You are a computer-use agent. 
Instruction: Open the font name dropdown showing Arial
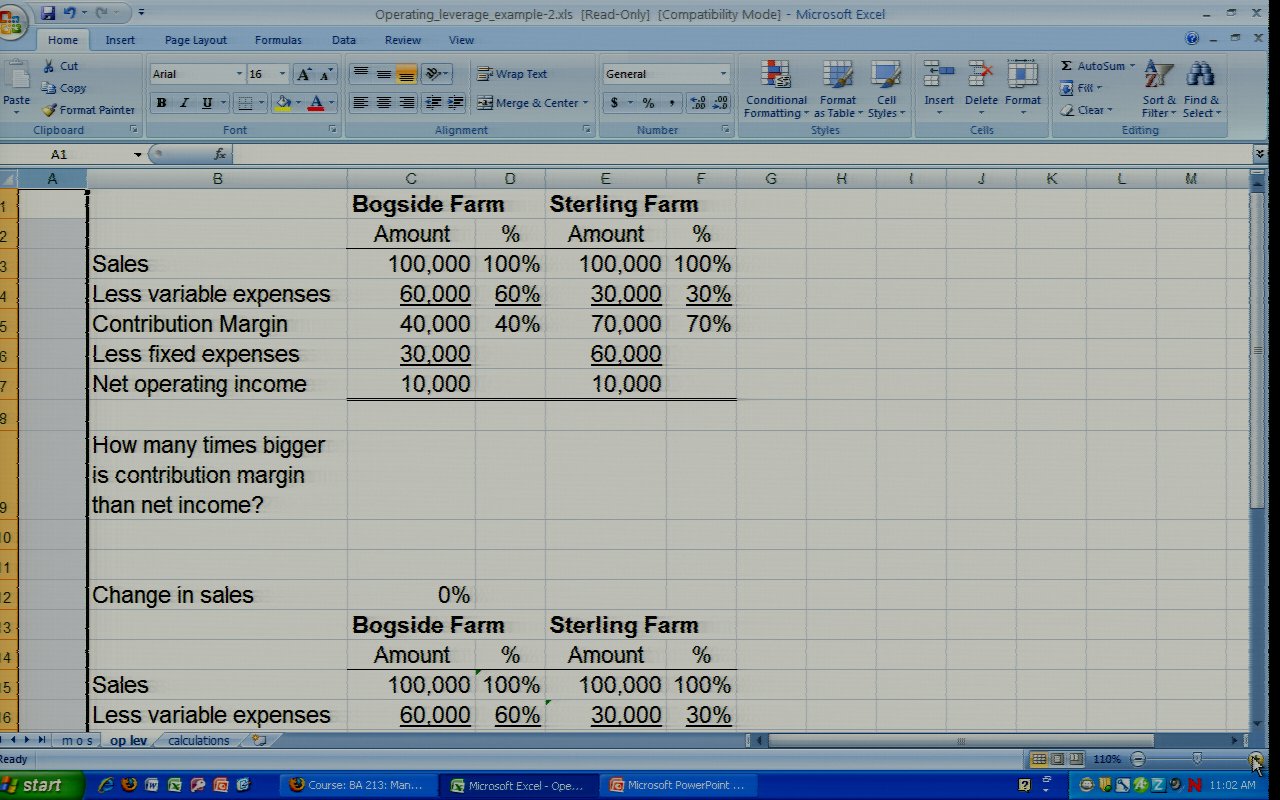[239, 74]
